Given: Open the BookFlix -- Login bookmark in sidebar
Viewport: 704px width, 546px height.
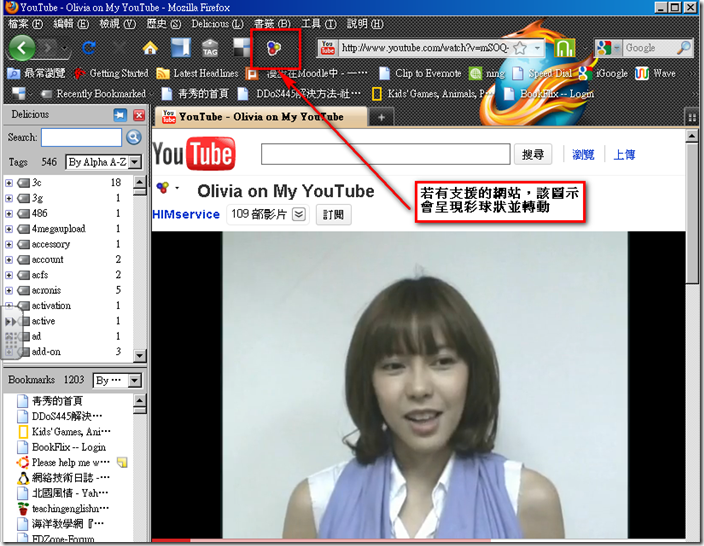Looking at the screenshot, I should (x=62, y=447).
